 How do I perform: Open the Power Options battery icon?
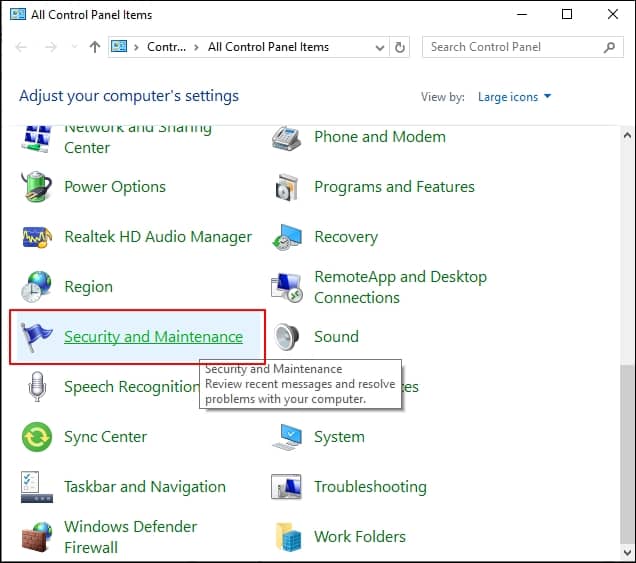coord(37,187)
